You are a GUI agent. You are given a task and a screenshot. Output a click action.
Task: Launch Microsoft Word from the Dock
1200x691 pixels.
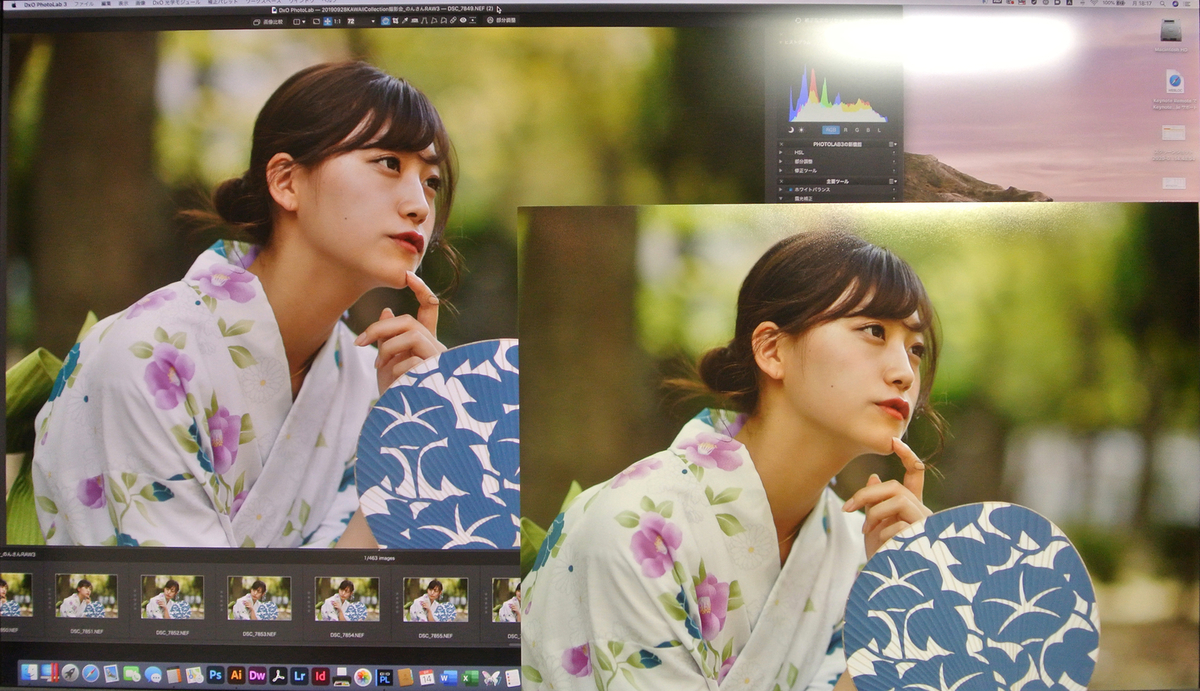448,677
